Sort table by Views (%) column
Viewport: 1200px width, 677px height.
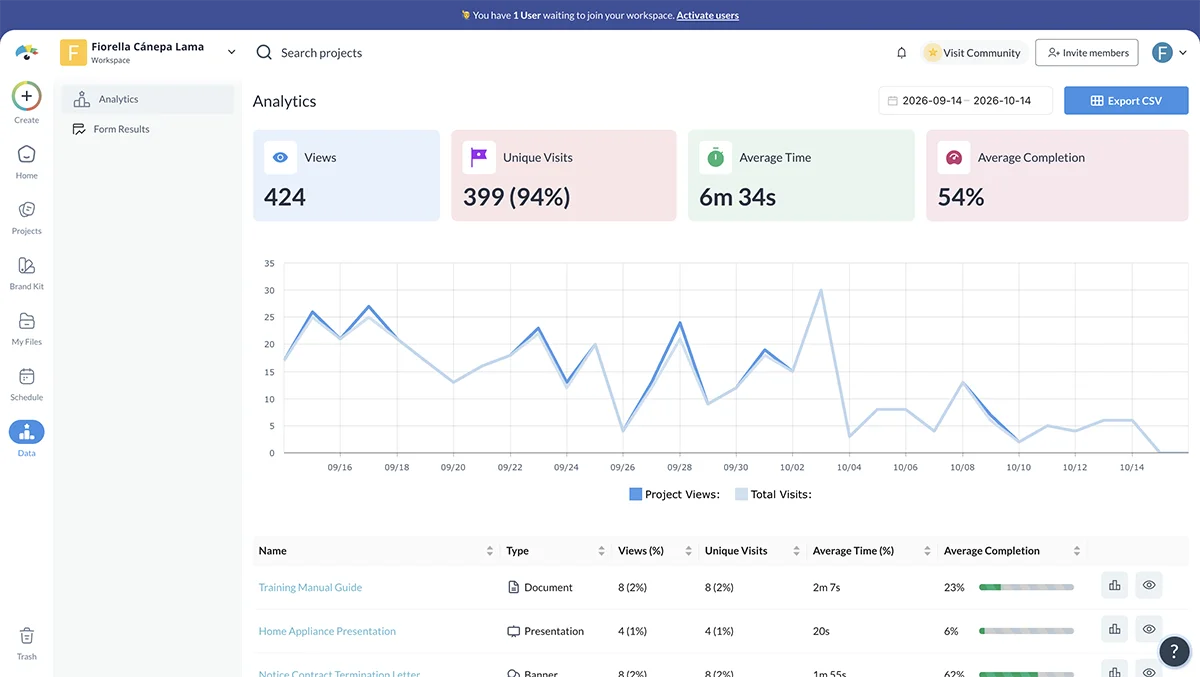[689, 551]
